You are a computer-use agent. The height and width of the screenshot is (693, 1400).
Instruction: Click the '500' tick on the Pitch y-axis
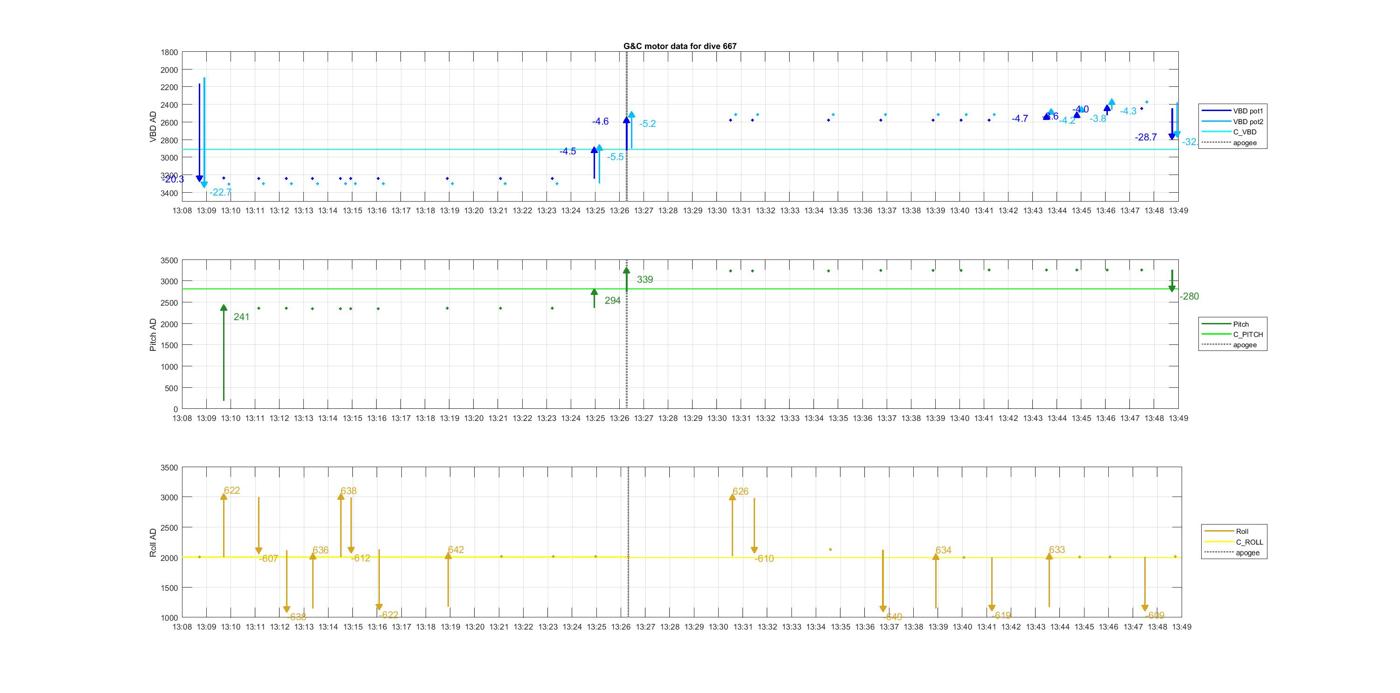[172, 388]
